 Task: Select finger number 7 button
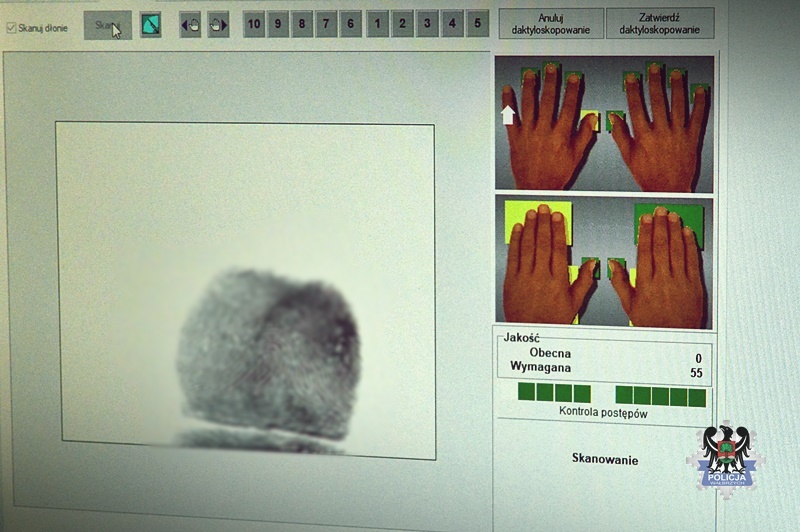(x=326, y=23)
